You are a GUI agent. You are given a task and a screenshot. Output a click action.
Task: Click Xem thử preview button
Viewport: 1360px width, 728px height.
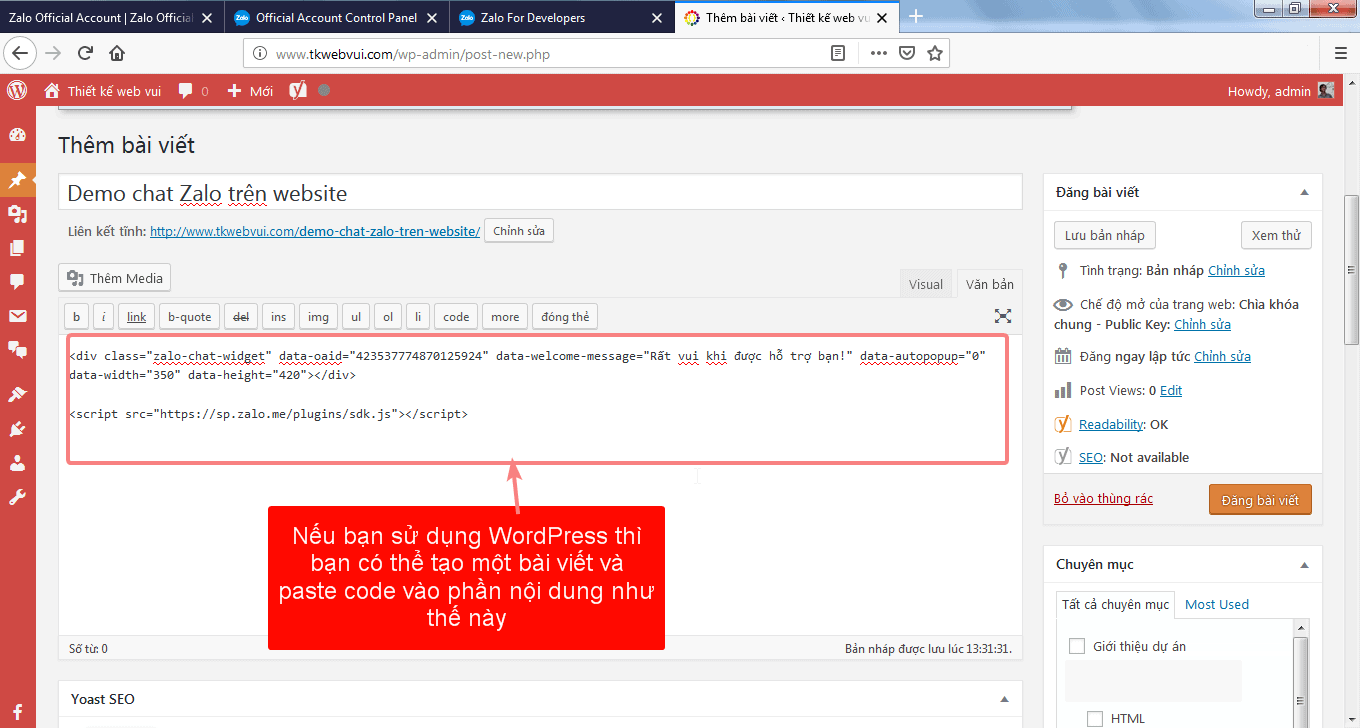(1276, 235)
